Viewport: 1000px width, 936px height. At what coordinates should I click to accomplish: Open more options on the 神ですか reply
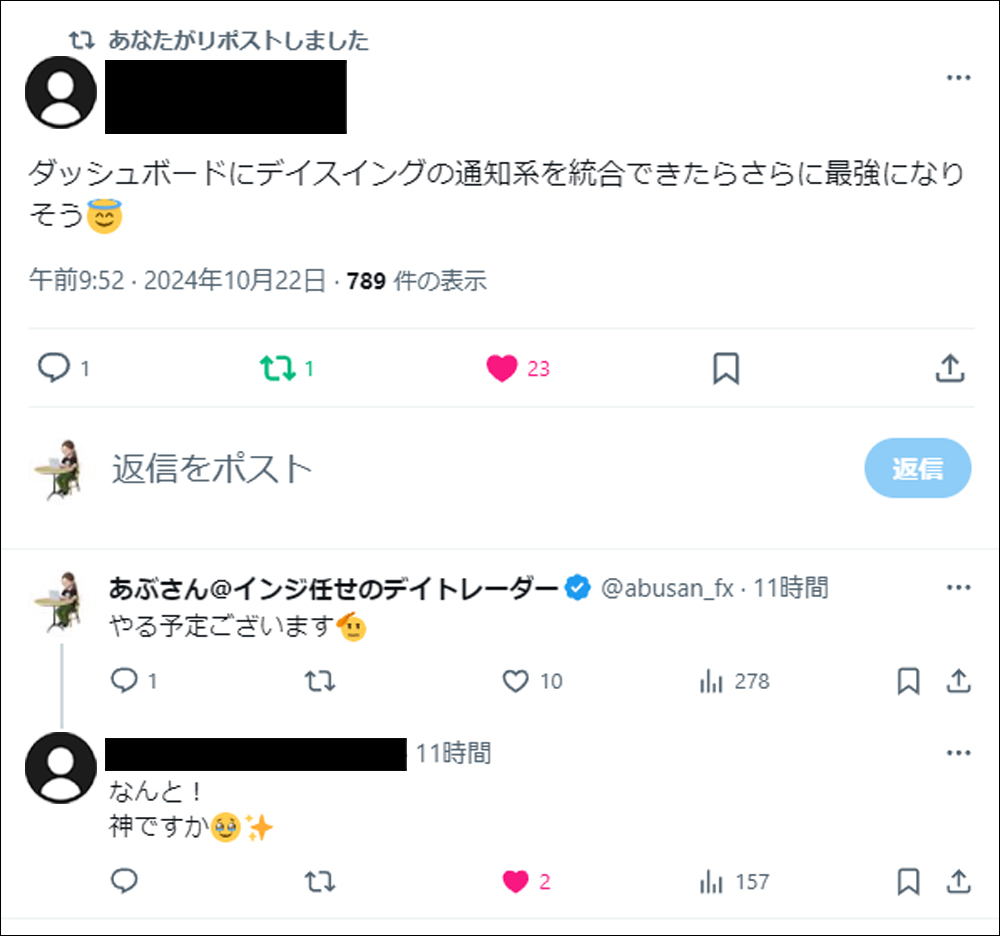(958, 752)
